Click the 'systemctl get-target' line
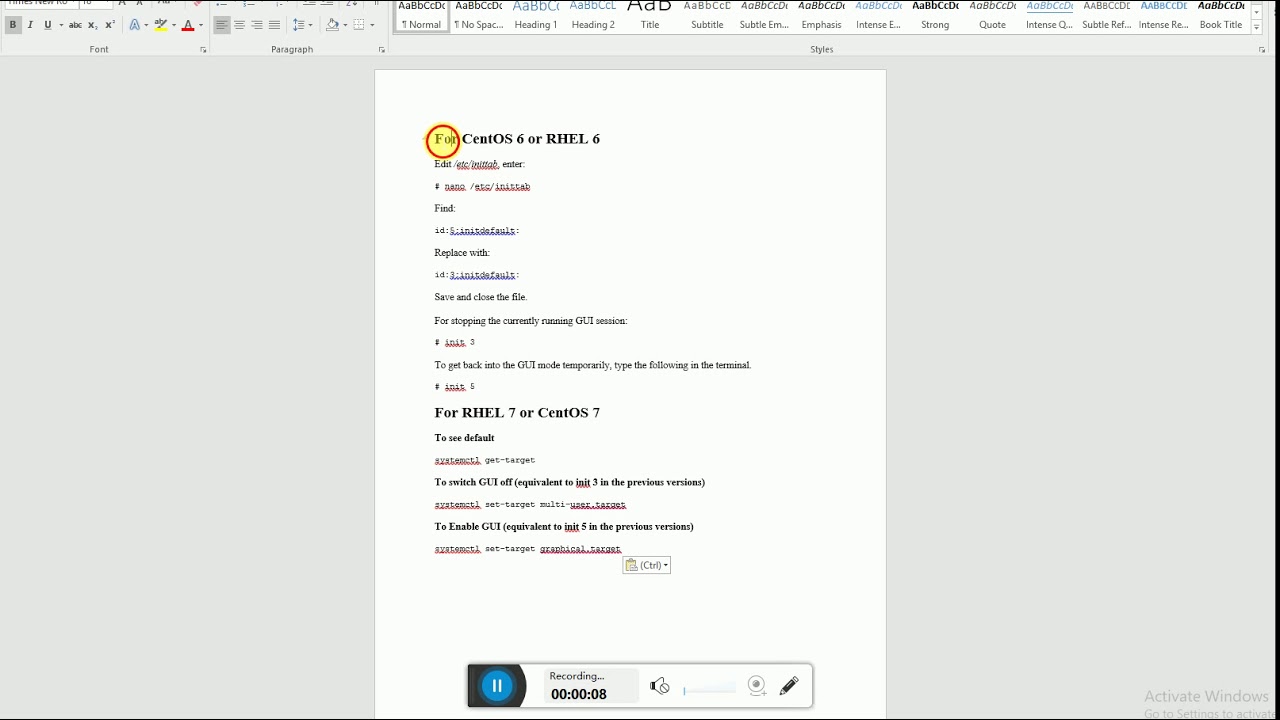The height and width of the screenshot is (720, 1280). pyautogui.click(x=485, y=461)
